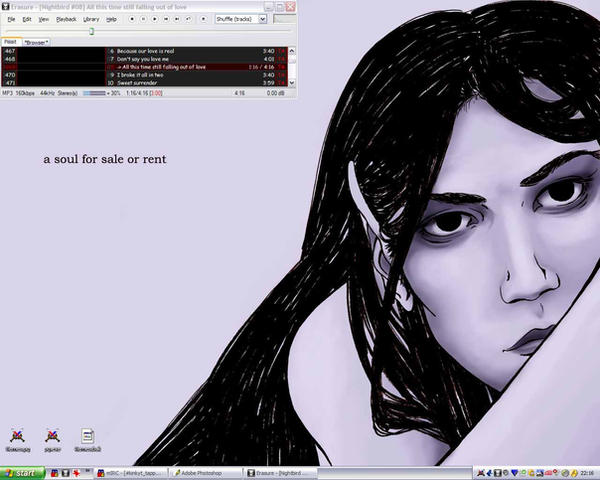Launch mIRC from the Quick Launch bar
The image size is (600, 480).
pos(54,473)
